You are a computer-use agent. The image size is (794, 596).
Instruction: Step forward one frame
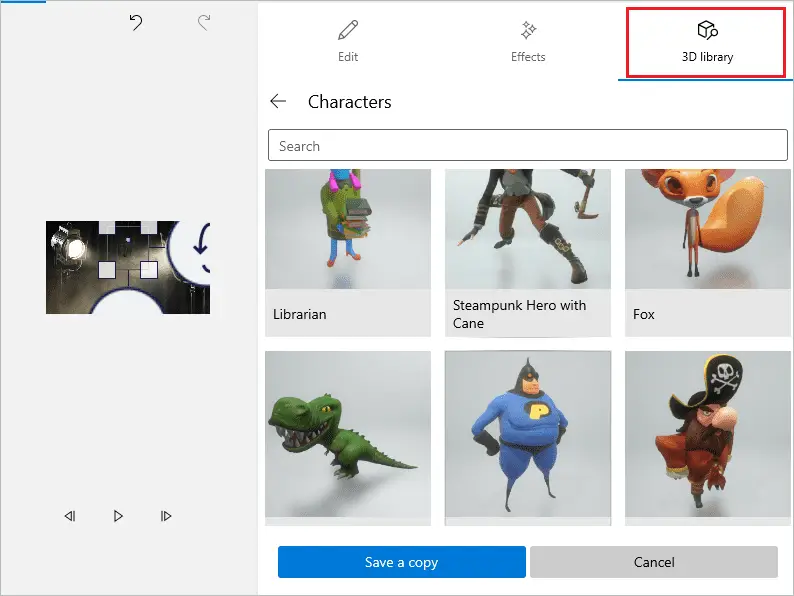tap(166, 516)
